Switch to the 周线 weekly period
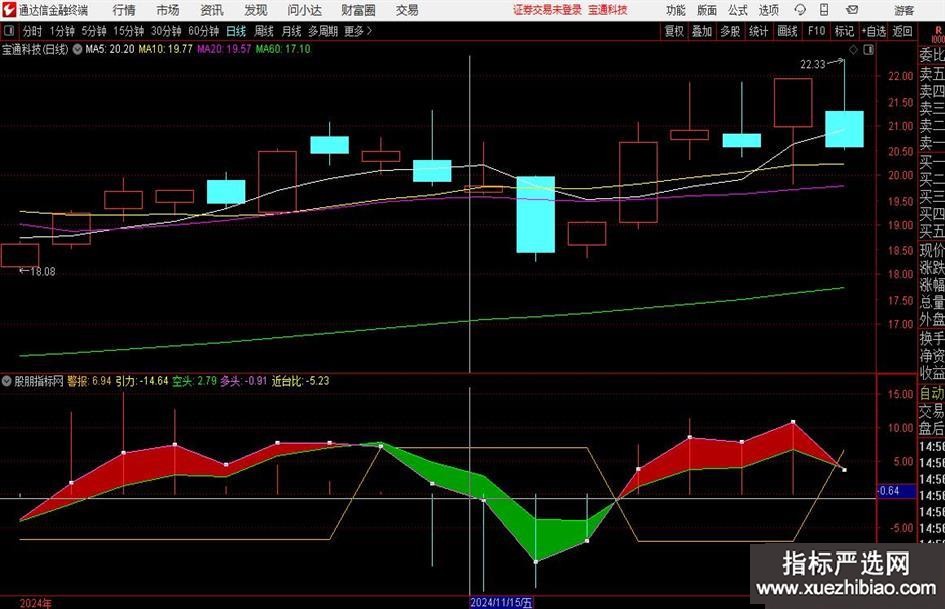Viewport: 945px width, 609px height. click(x=264, y=31)
